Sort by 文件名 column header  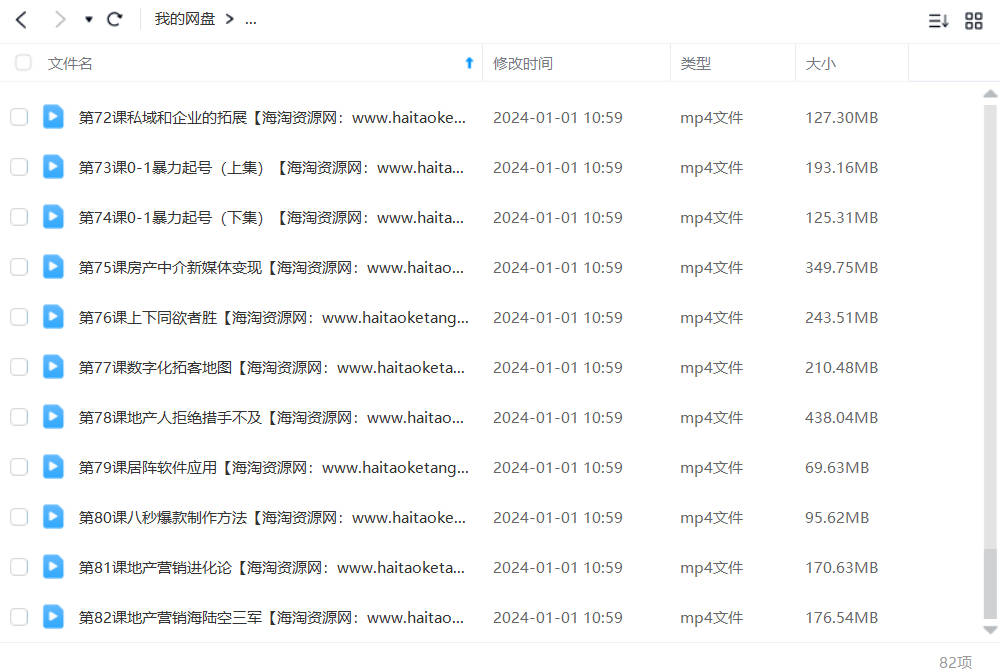[x=70, y=63]
